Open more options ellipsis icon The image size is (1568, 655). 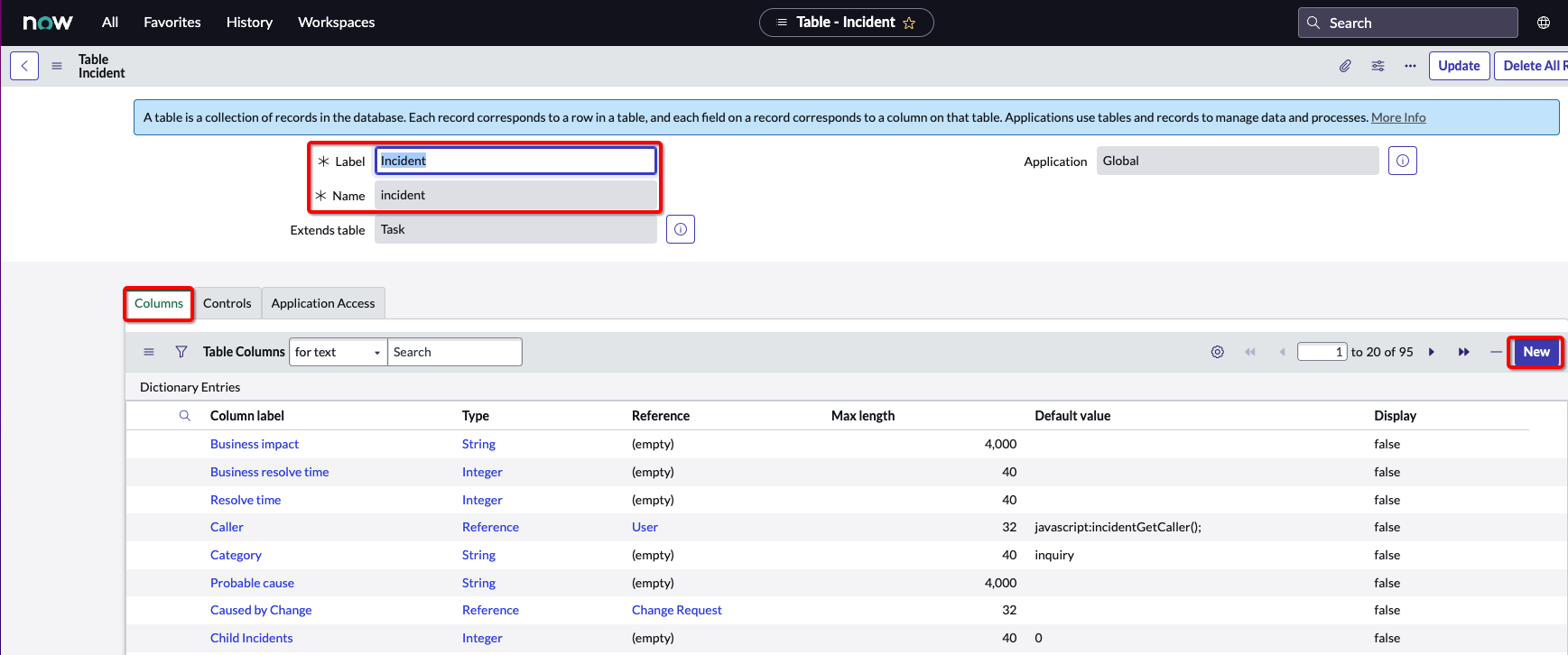point(1410,66)
